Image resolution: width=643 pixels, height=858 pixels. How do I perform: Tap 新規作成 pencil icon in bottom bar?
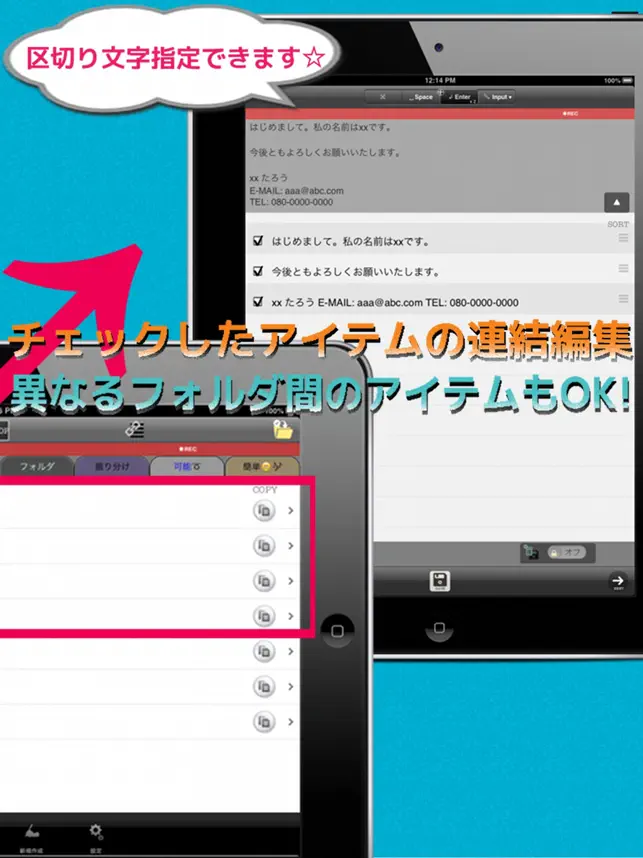coord(31,837)
